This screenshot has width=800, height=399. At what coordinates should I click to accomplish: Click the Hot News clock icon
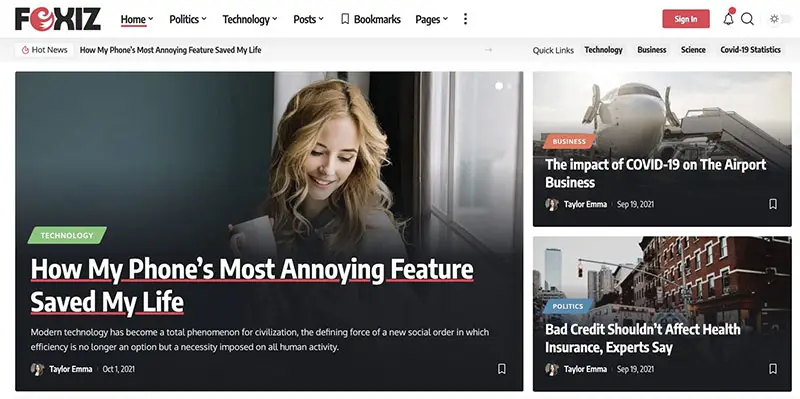pyautogui.click(x=25, y=50)
